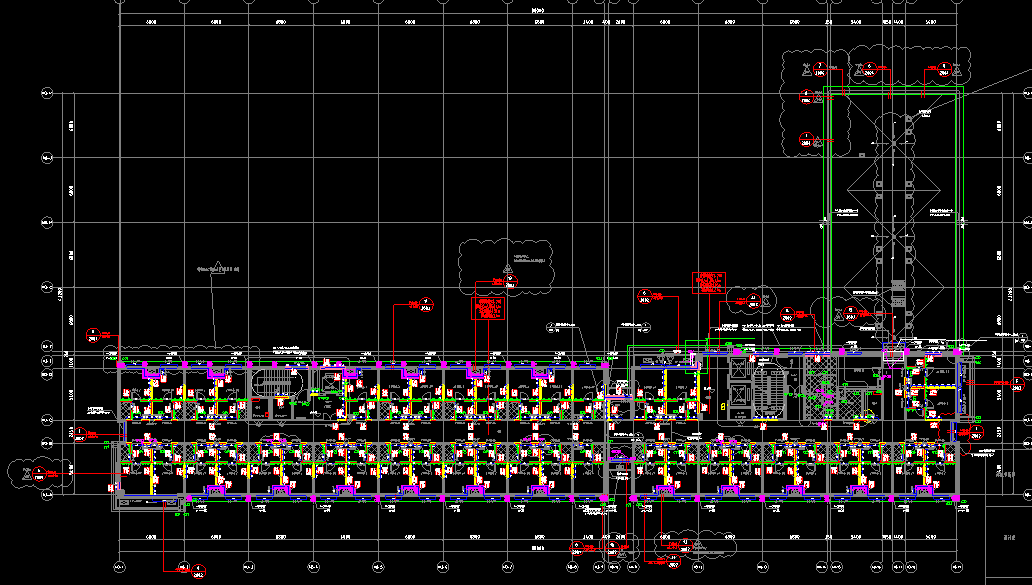Click the red-framed note box above the building center
The width and height of the screenshot is (1032, 585).
[x=489, y=307]
